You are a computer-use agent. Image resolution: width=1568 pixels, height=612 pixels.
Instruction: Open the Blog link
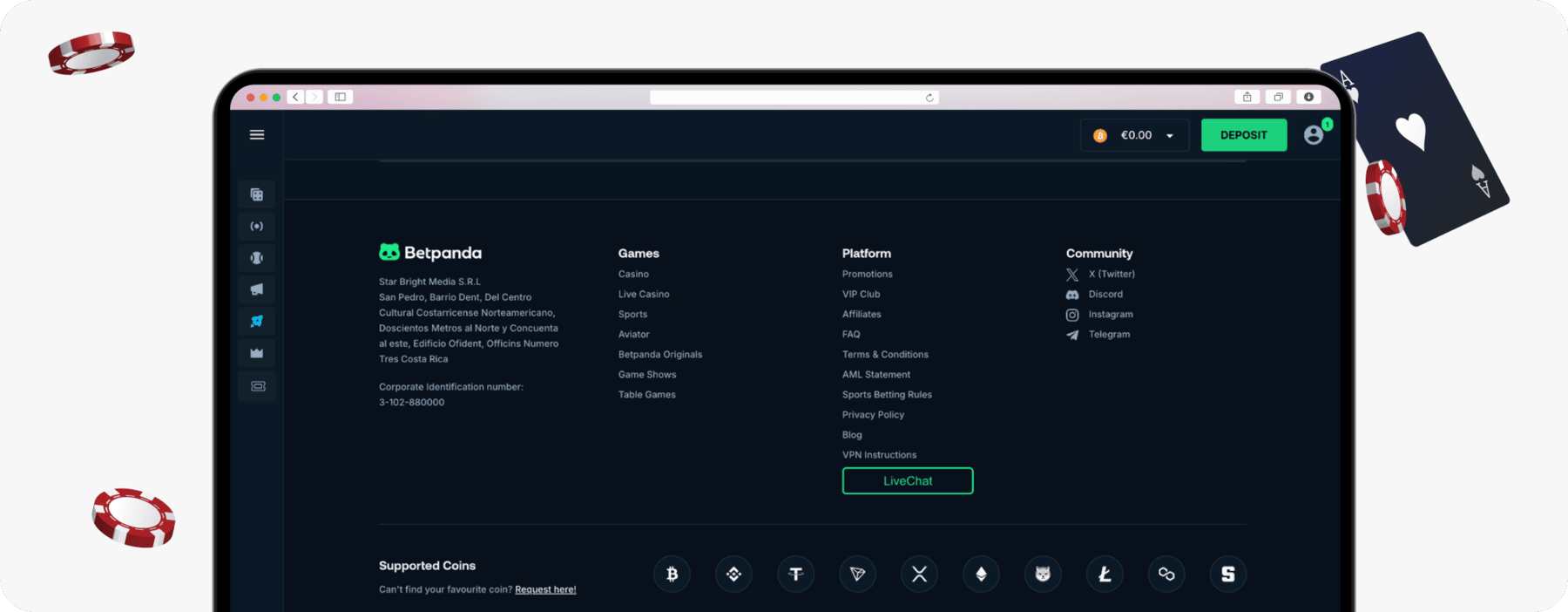point(852,434)
